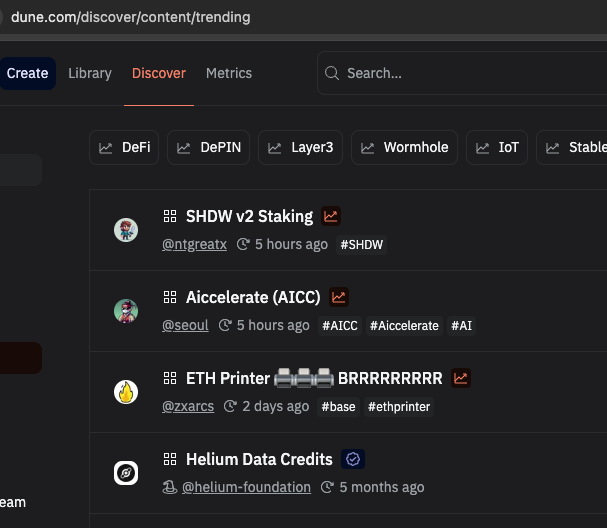Viewport: 607px width, 528px height.
Task: Click the dashboard grid icon beside Aiccelerate
Action: (170, 297)
